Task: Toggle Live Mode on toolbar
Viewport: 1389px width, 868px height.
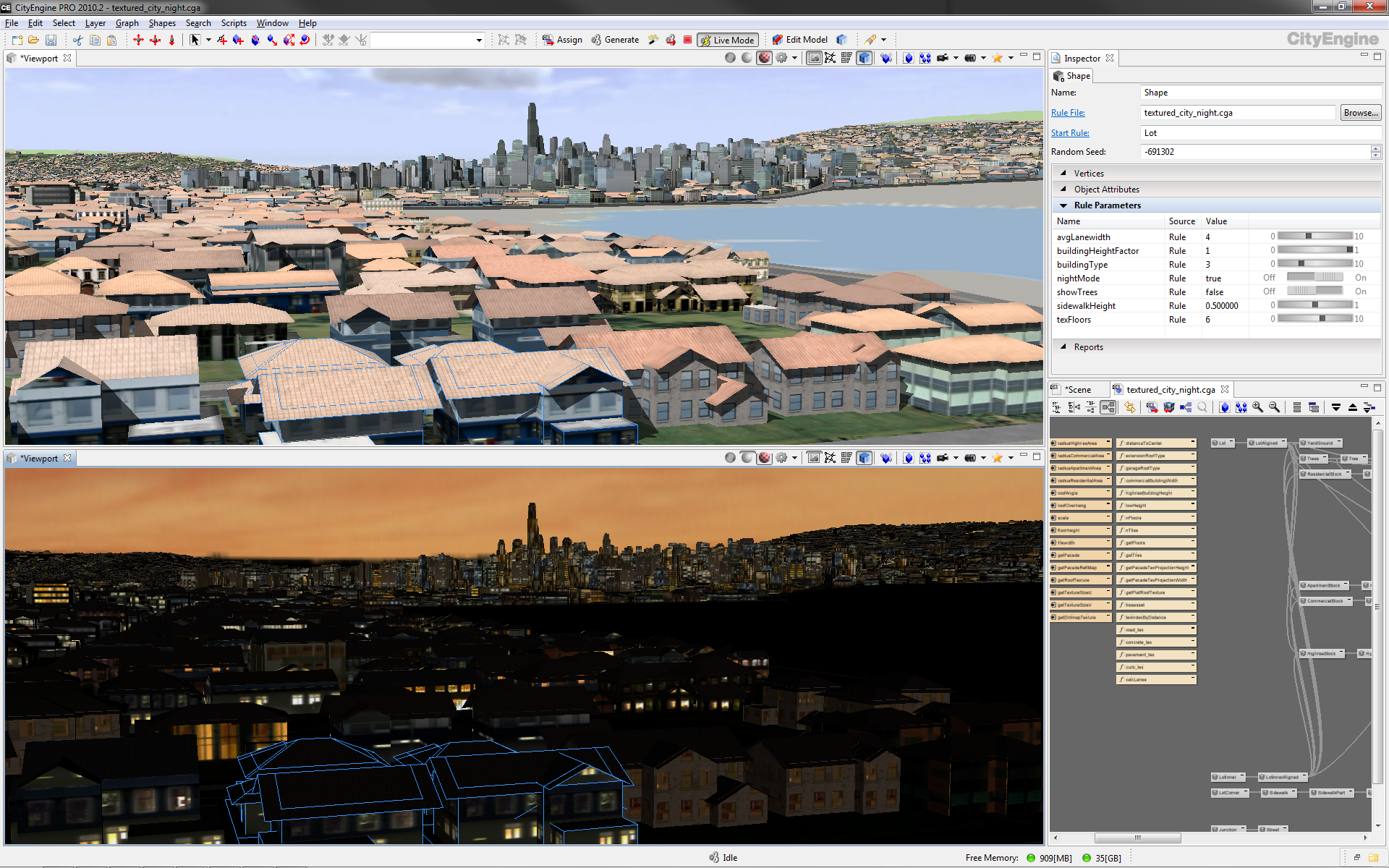Action: pos(727,40)
